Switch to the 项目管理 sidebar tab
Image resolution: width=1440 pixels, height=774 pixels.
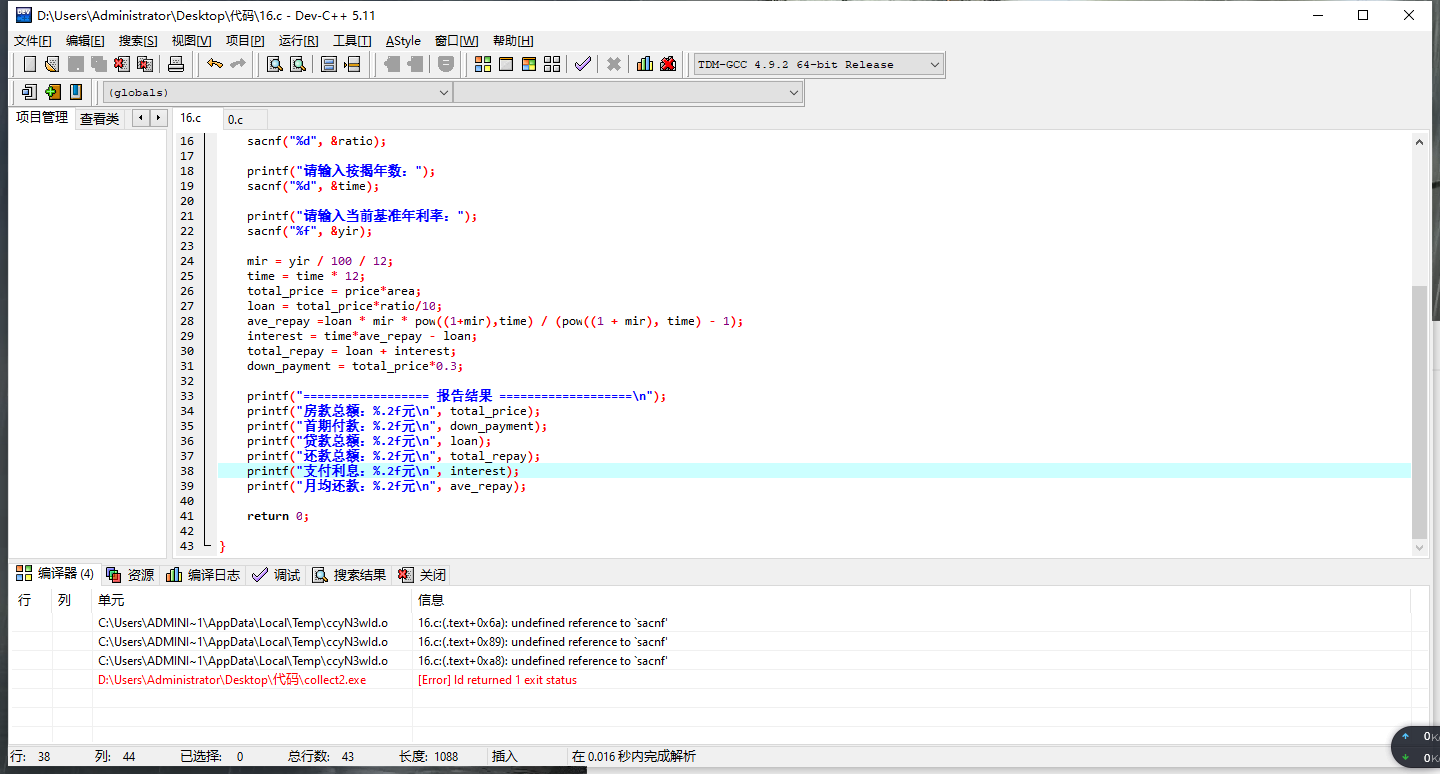coord(42,118)
